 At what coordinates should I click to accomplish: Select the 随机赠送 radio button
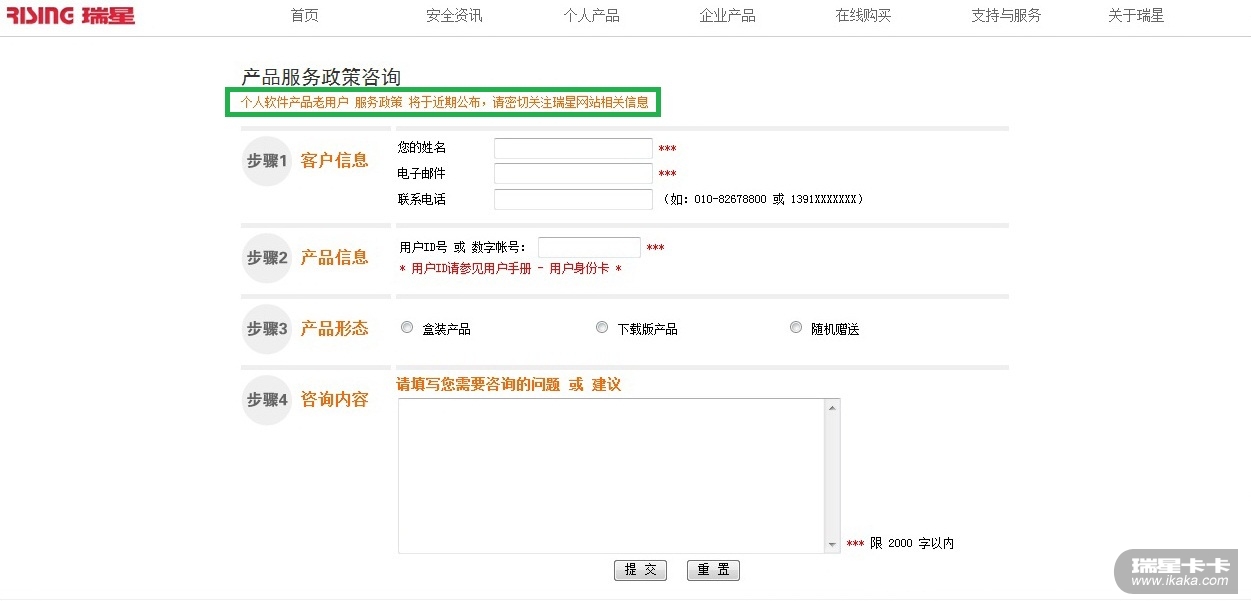(x=796, y=327)
